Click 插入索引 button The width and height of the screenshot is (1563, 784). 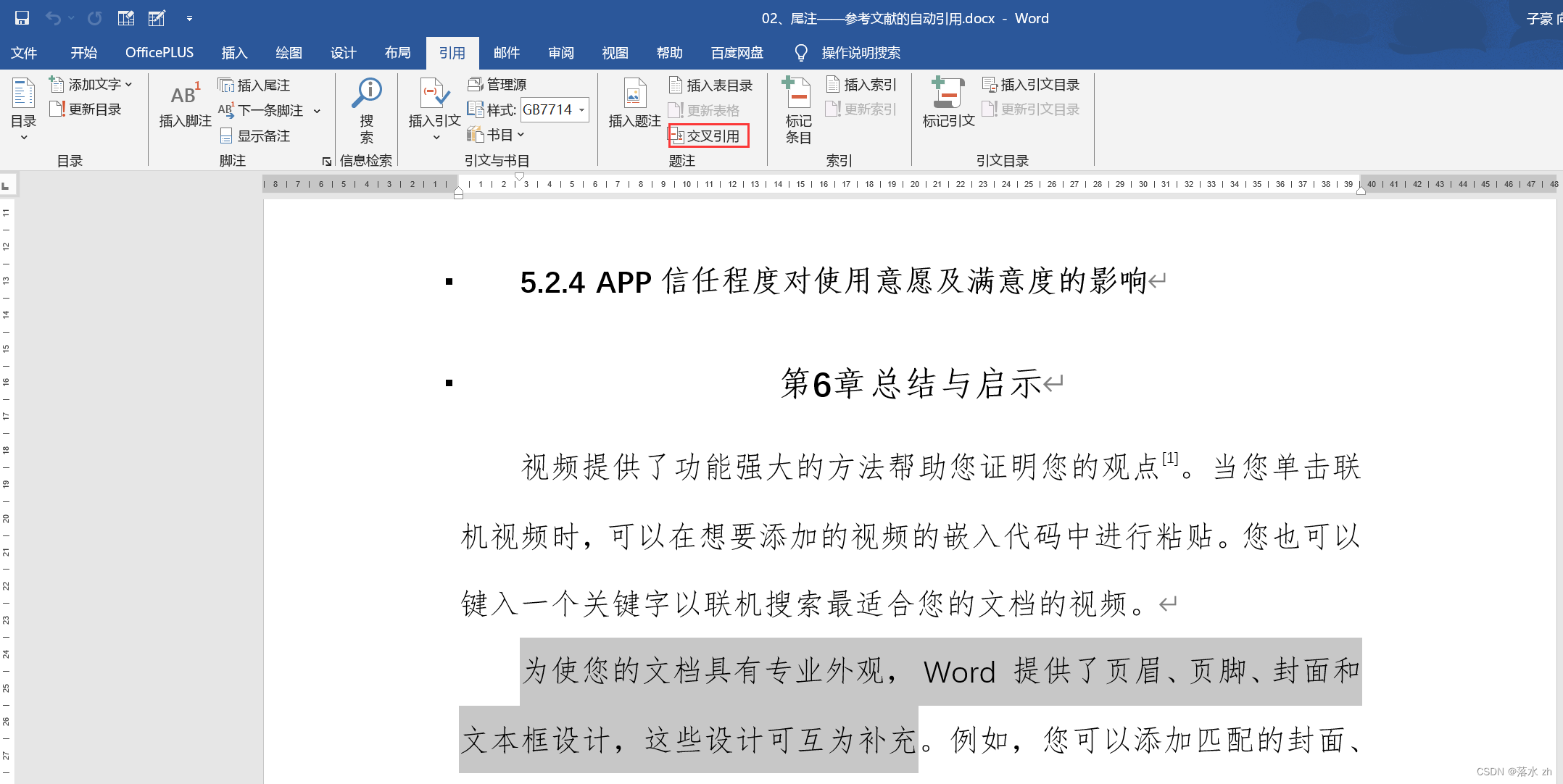tap(861, 85)
